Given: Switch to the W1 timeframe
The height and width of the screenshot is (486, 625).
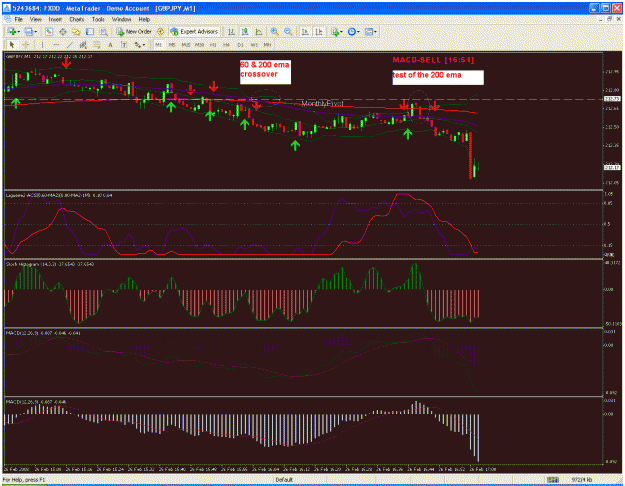Looking at the screenshot, I should [254, 45].
